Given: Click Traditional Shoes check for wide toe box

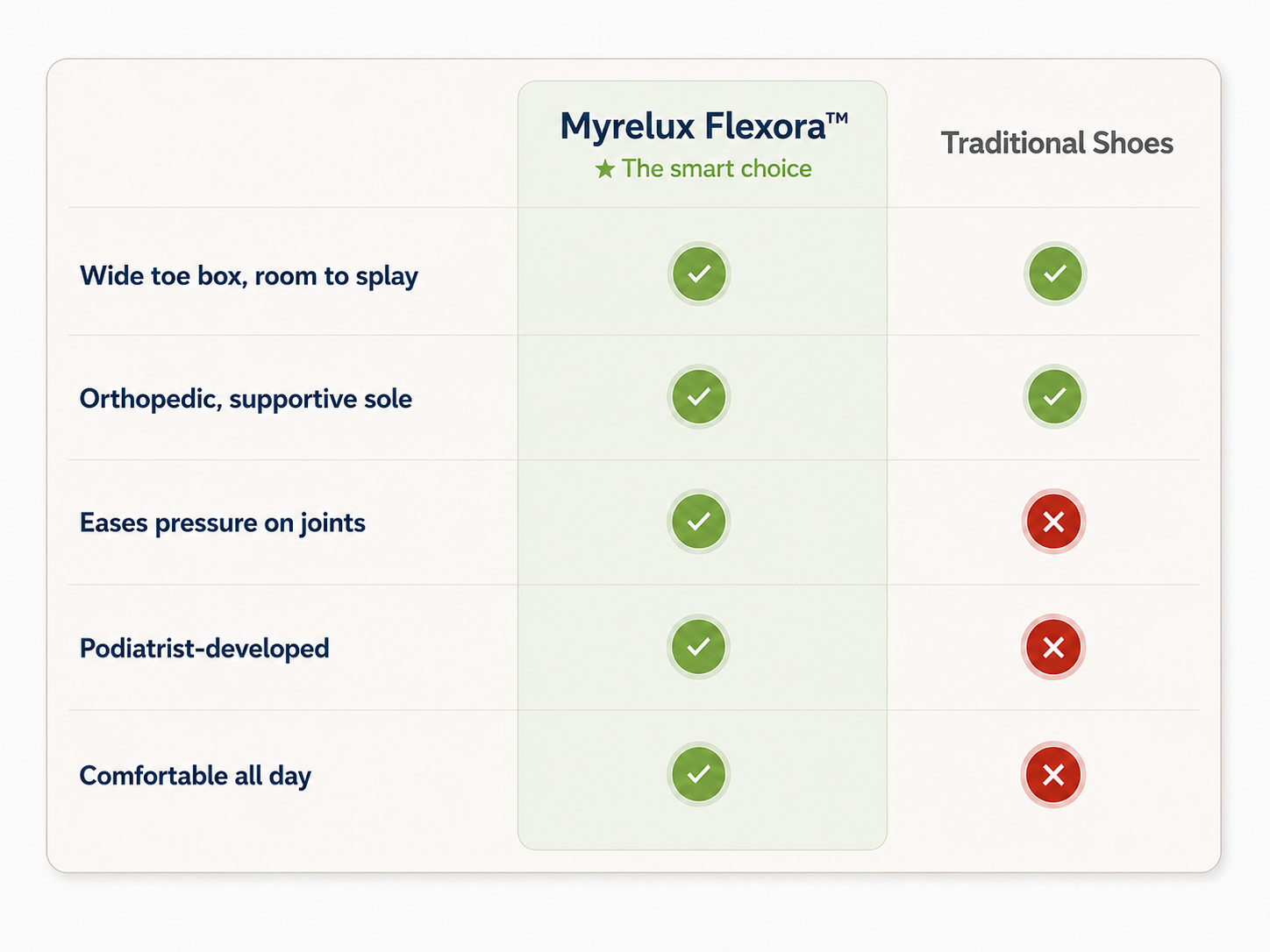Looking at the screenshot, I should [x=1054, y=274].
